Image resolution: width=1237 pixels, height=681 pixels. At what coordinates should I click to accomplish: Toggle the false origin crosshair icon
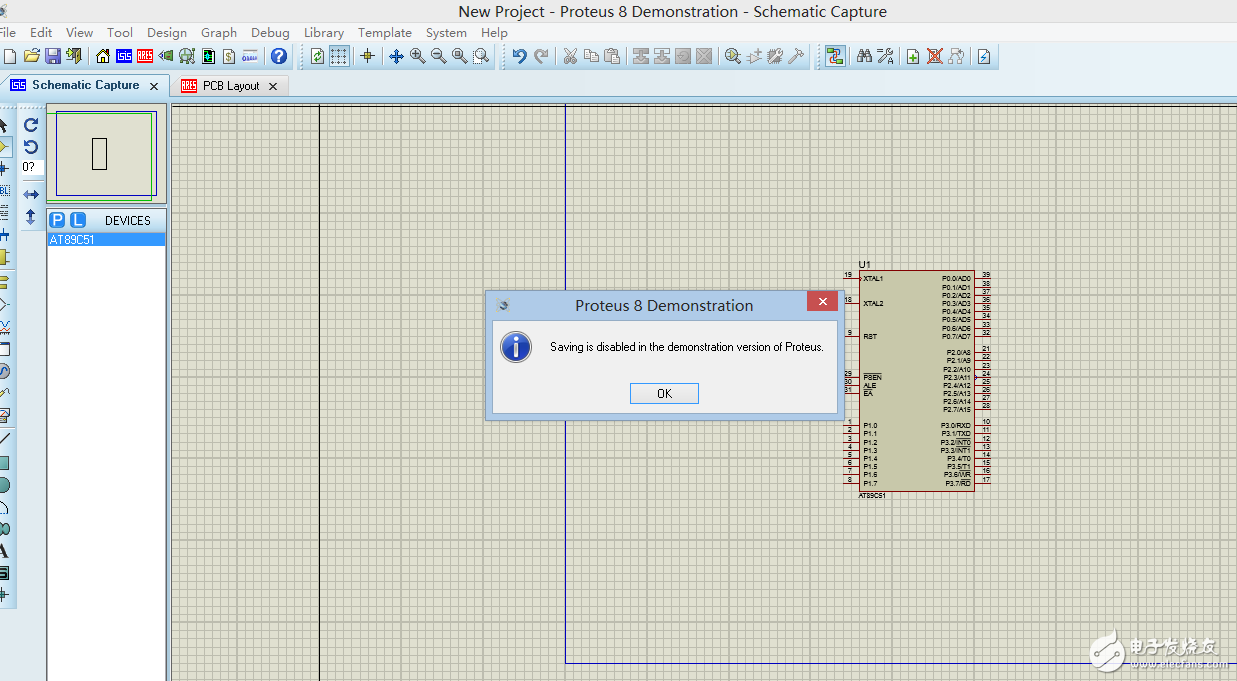[x=367, y=56]
